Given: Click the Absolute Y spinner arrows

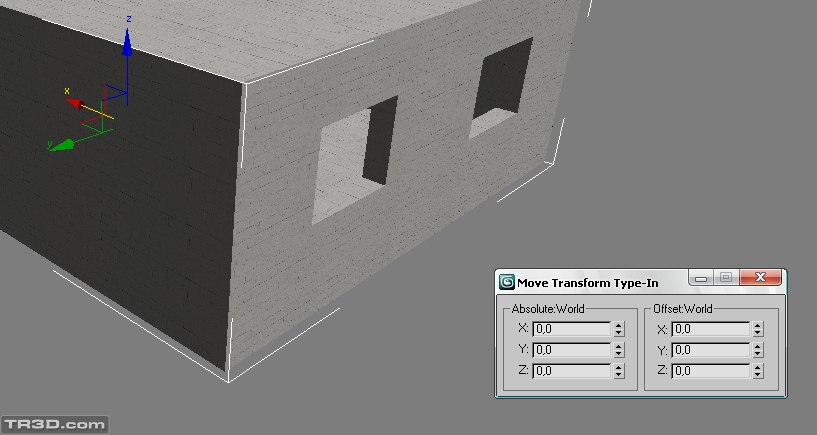Looking at the screenshot, I should pyautogui.click(x=619, y=349).
